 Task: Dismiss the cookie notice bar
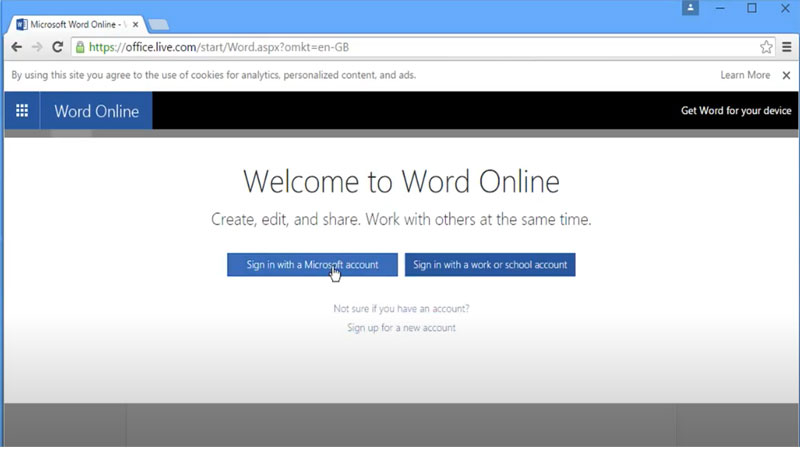pos(786,76)
